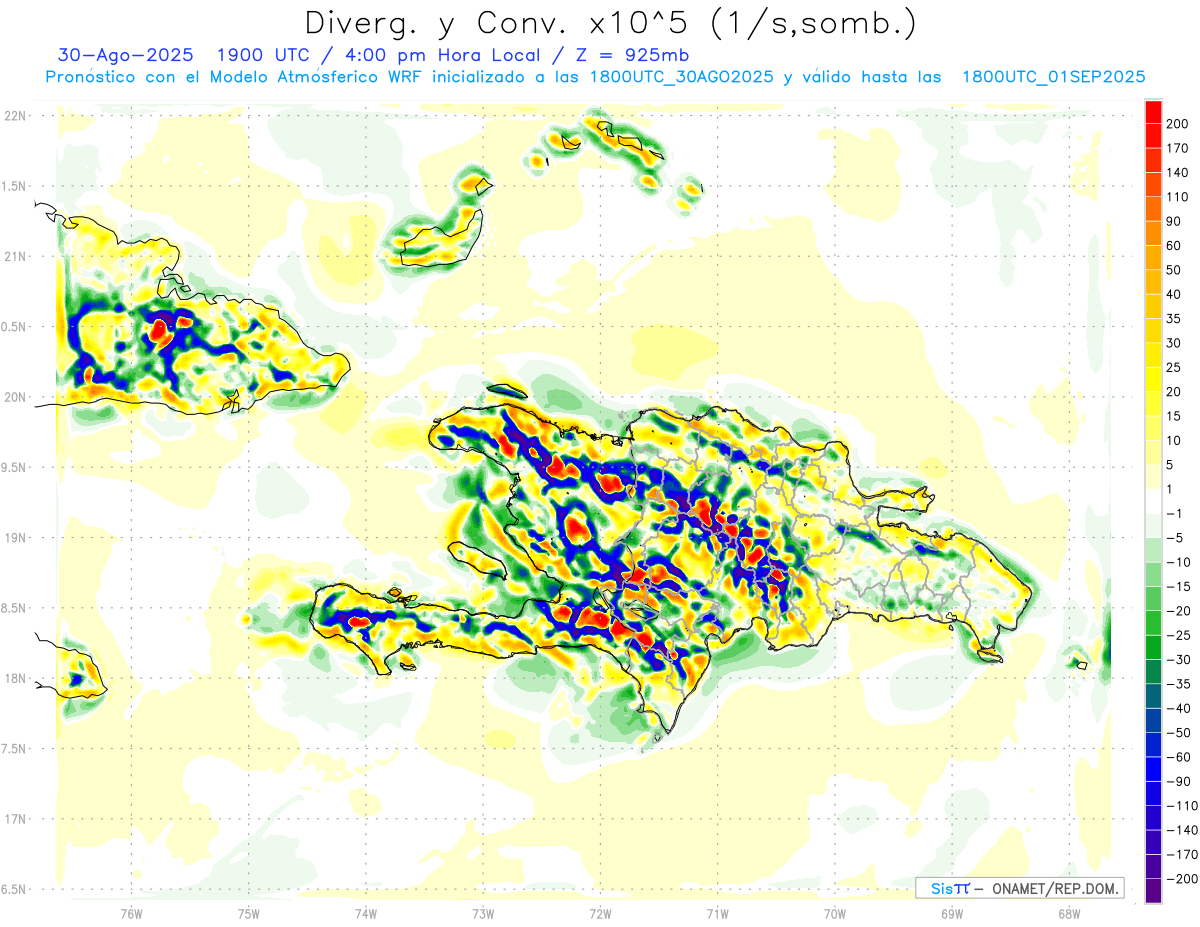Viewport: 1200px width, 927px height.
Task: Click the positive "5" legend label
Action: coord(1172,465)
